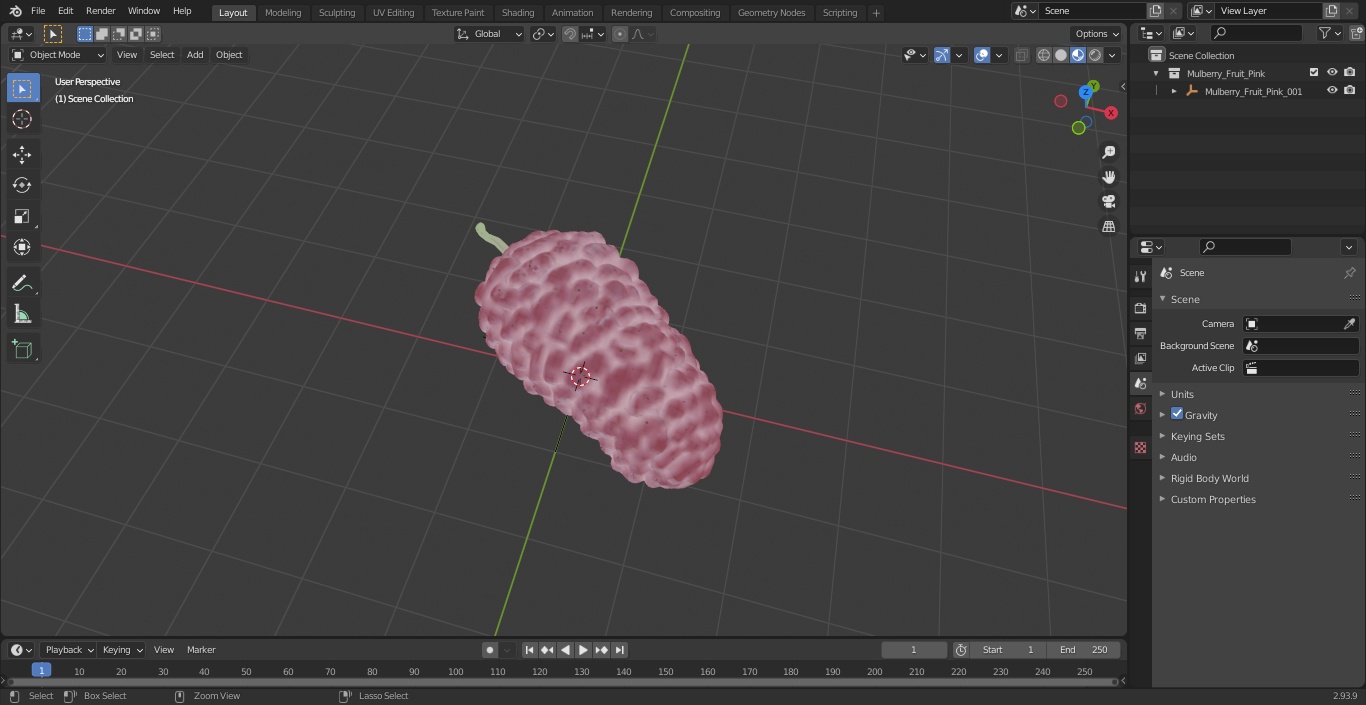Switch to rendered viewport shading
This screenshot has width=1366, height=705.
tap(1095, 55)
